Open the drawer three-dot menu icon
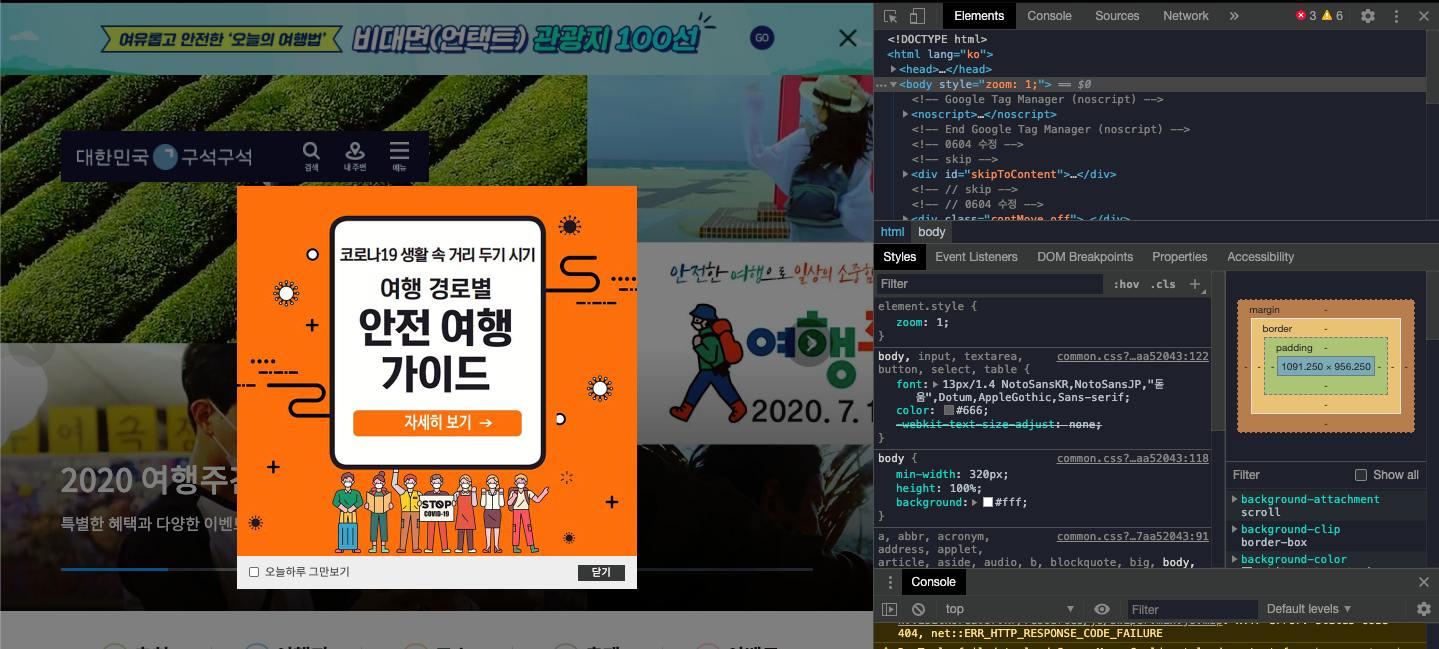1439x649 pixels. 890,582
